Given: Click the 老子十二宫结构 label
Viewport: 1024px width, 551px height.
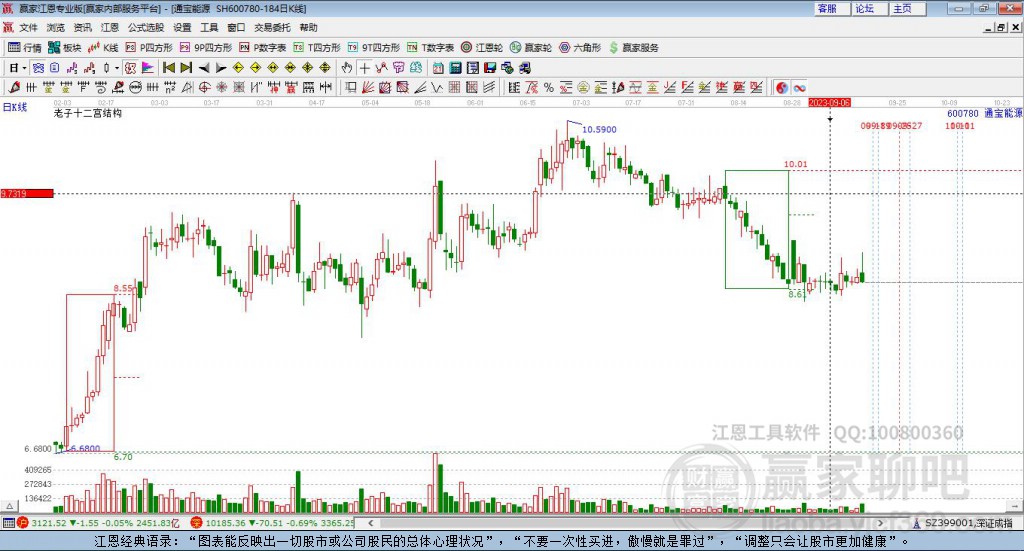Looking at the screenshot, I should (x=88, y=113).
